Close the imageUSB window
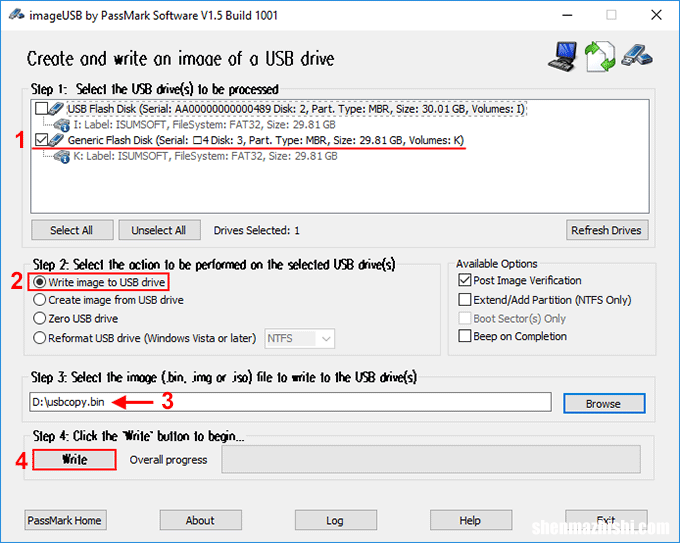Image resolution: width=680 pixels, height=543 pixels. click(656, 15)
